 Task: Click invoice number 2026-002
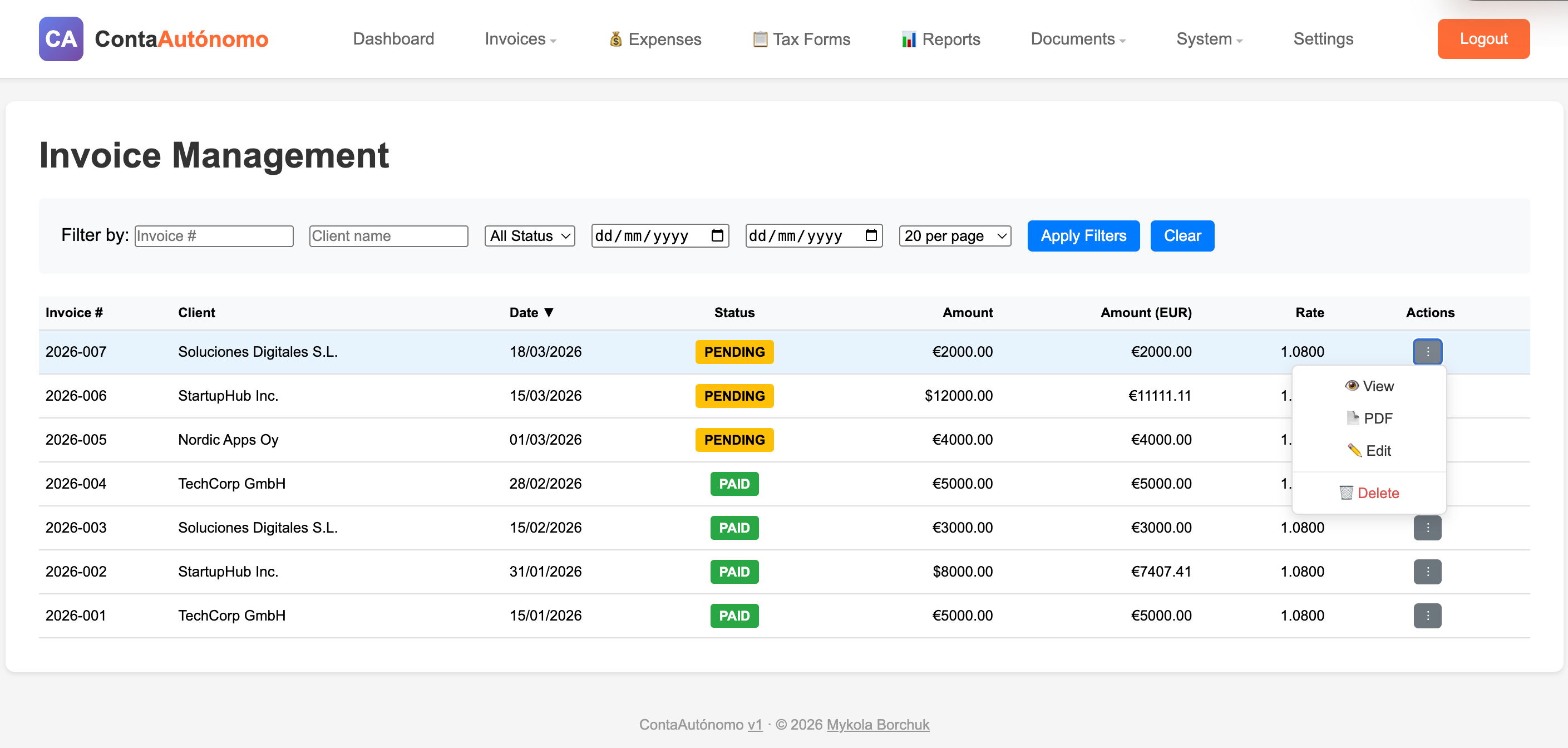76,572
